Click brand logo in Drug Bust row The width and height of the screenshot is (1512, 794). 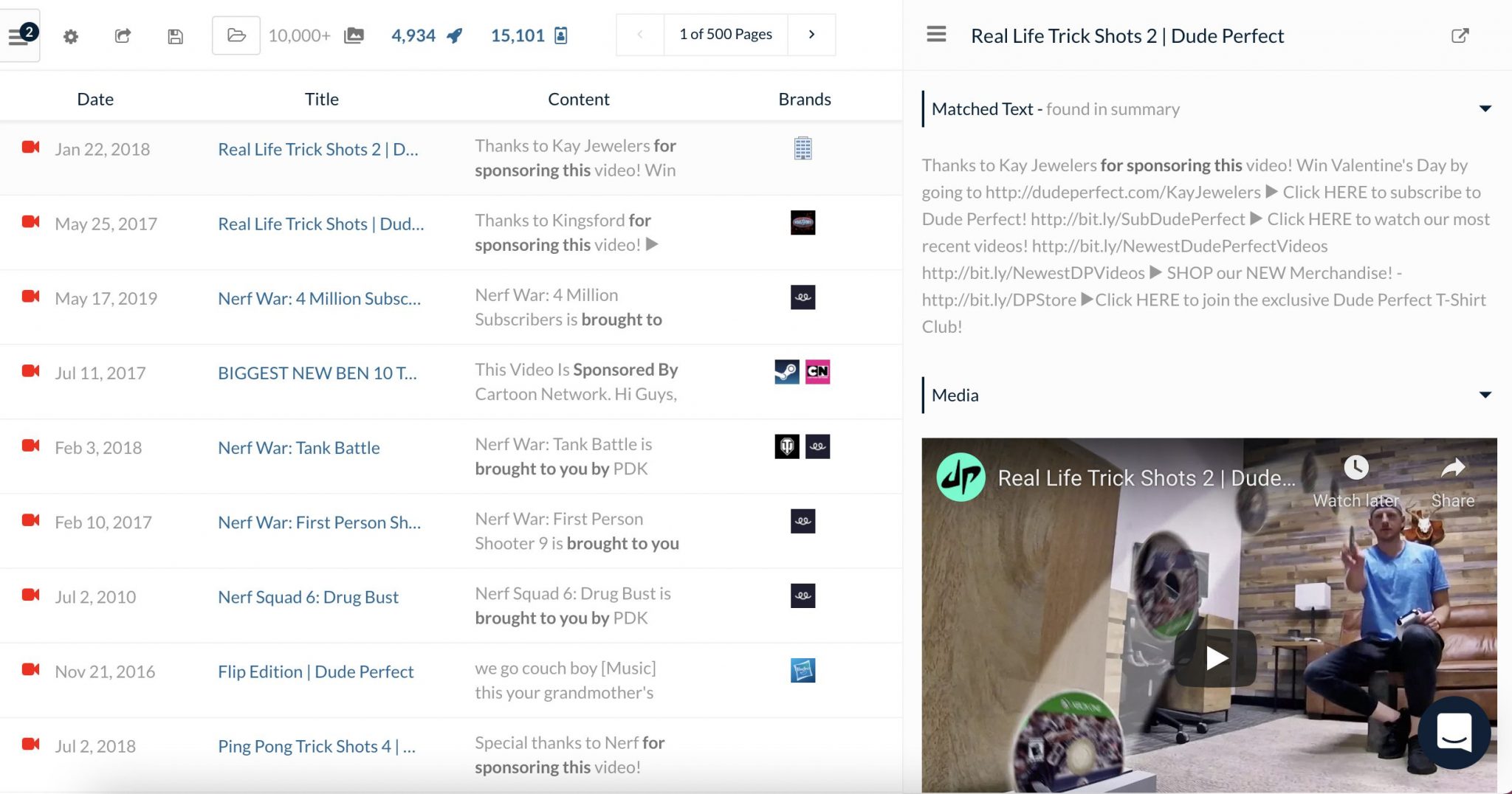tap(803, 595)
